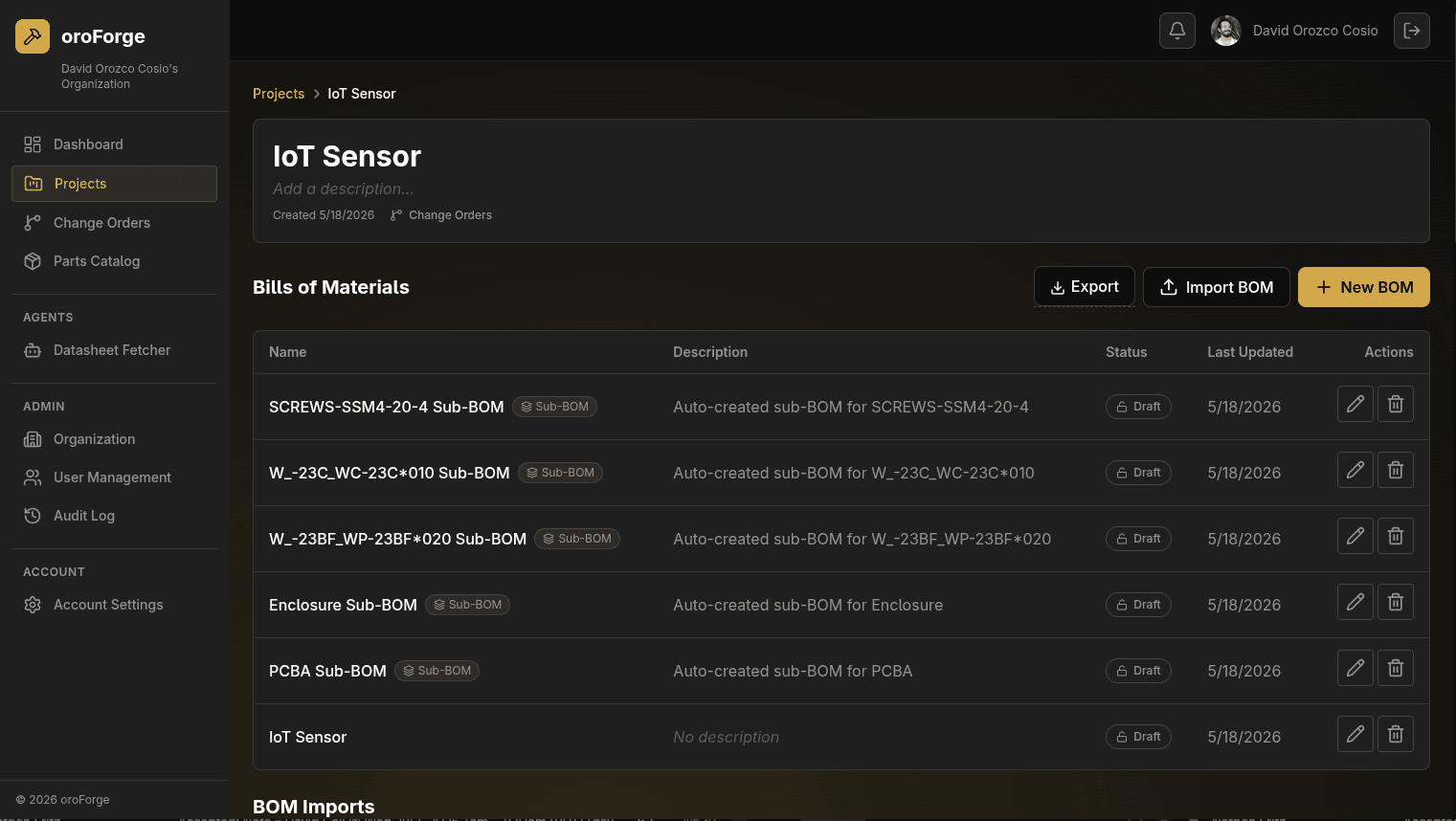The height and width of the screenshot is (821, 1456).
Task: Click the Status column header
Action: [1127, 352]
